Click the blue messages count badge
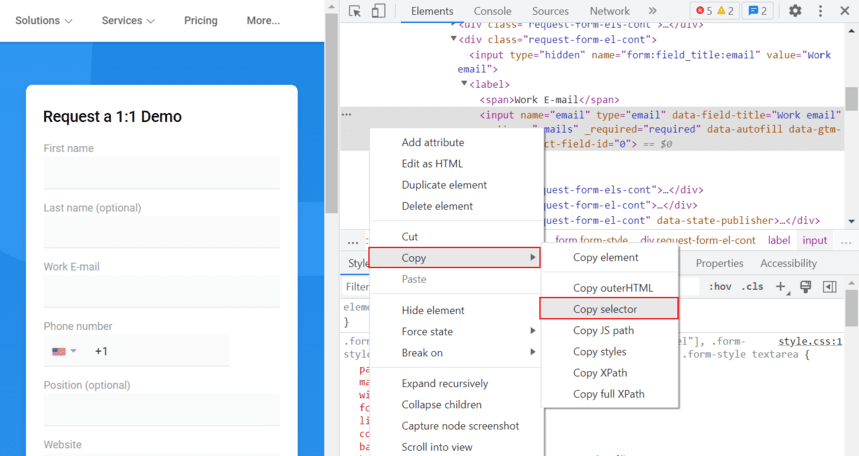 pyautogui.click(x=758, y=11)
